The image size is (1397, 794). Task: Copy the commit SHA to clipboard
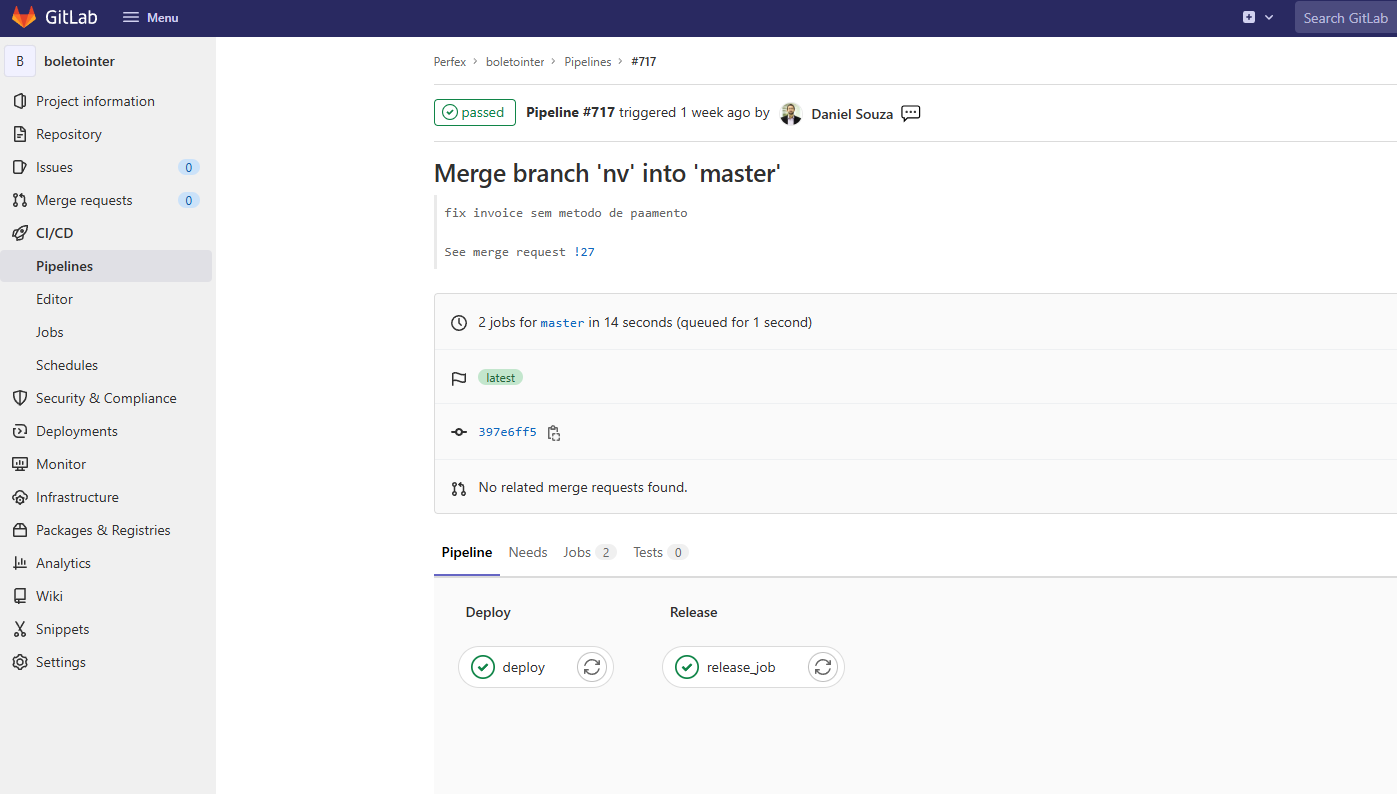(x=554, y=433)
